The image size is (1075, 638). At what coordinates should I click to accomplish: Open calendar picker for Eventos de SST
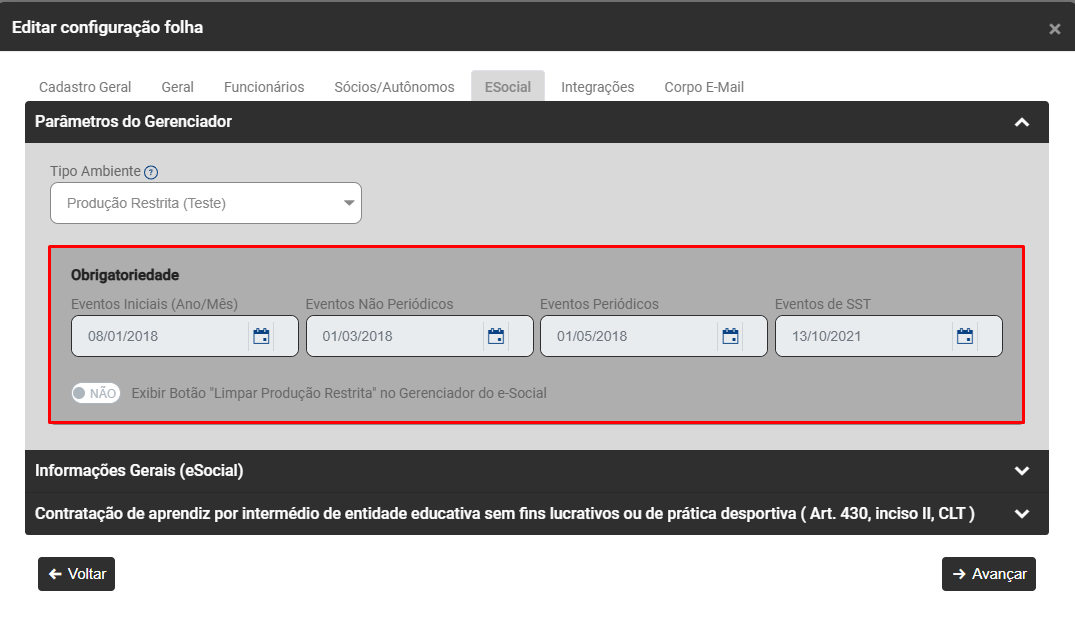pos(965,336)
